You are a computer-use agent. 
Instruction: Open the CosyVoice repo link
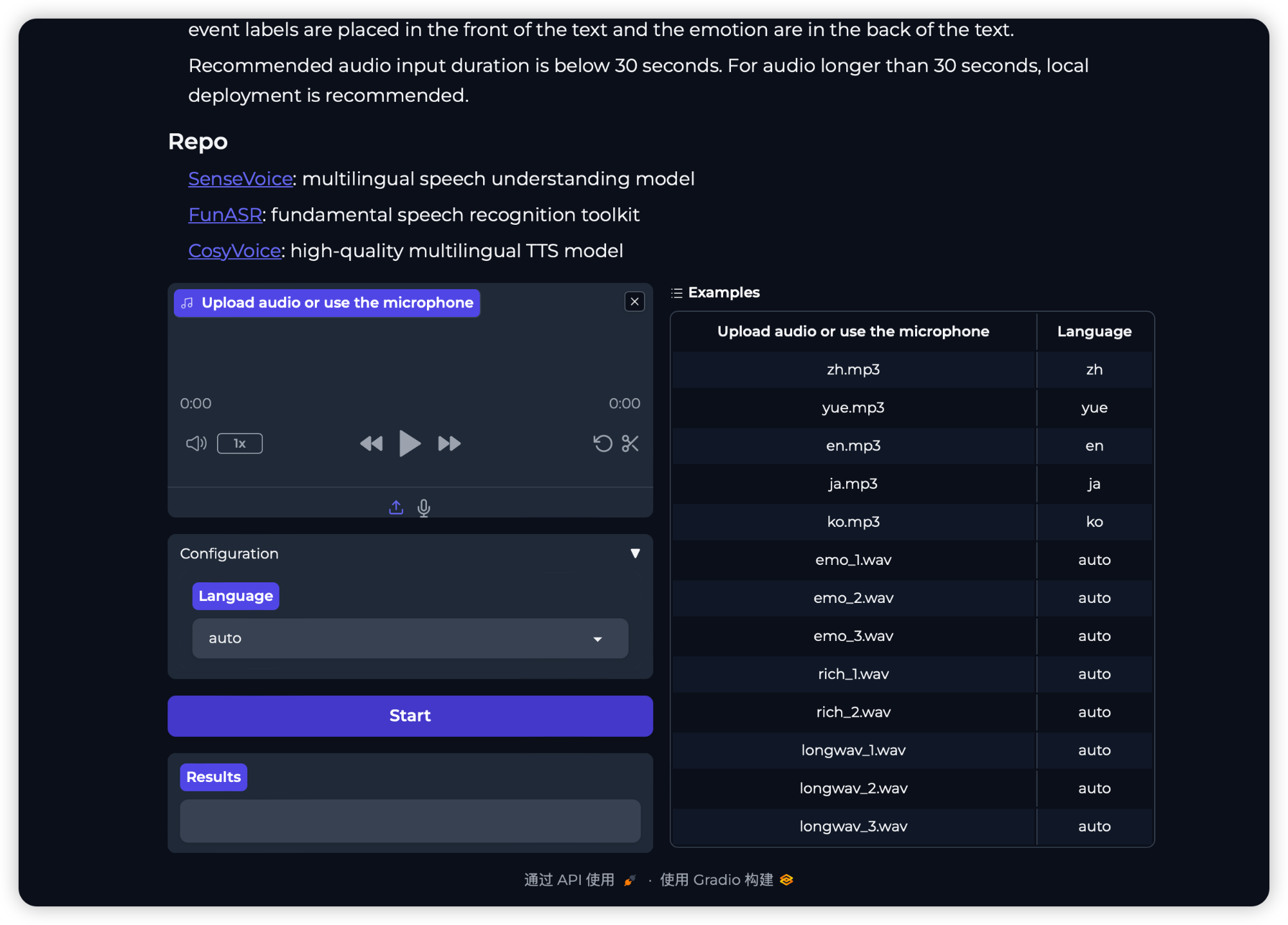coord(234,251)
